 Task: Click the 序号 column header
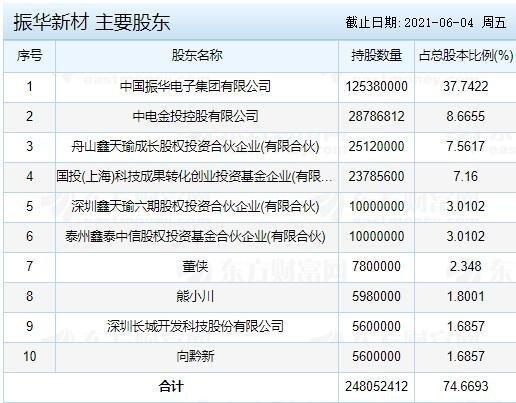coord(30,56)
